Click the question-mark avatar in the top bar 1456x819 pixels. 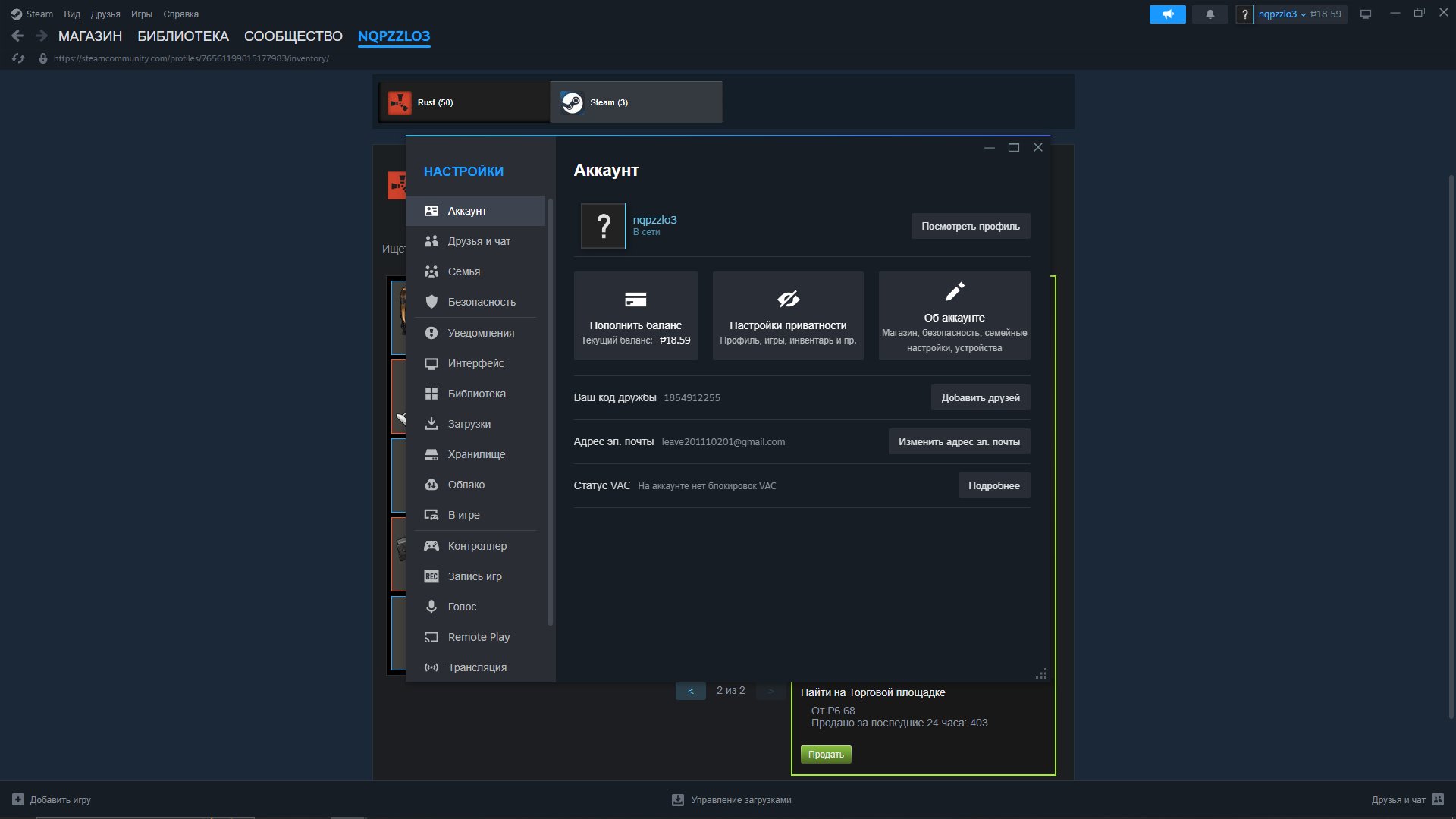point(1244,14)
